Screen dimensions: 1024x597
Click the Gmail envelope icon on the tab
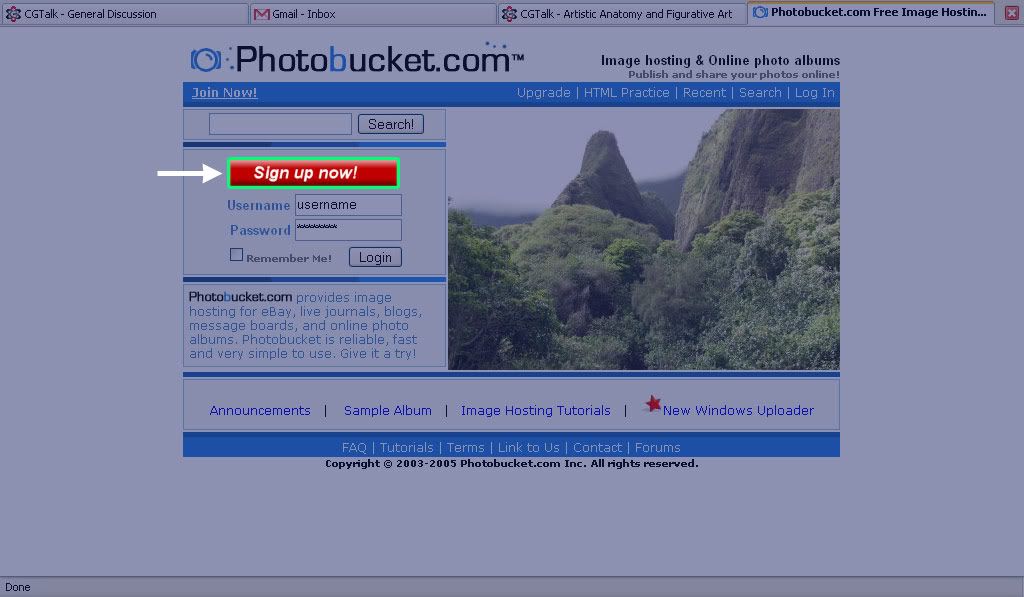[261, 14]
